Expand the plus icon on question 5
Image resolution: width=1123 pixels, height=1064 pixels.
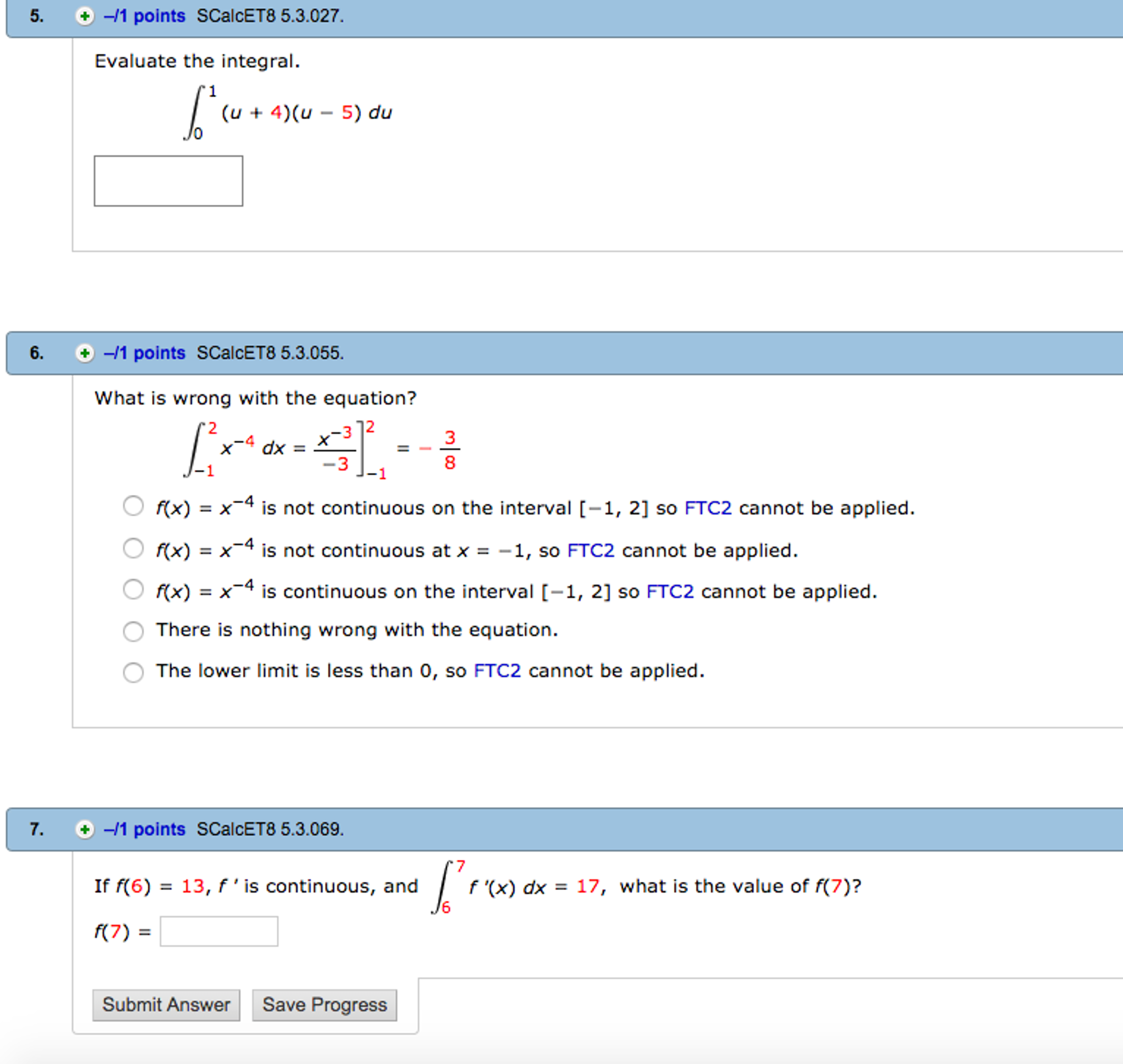pos(85,16)
